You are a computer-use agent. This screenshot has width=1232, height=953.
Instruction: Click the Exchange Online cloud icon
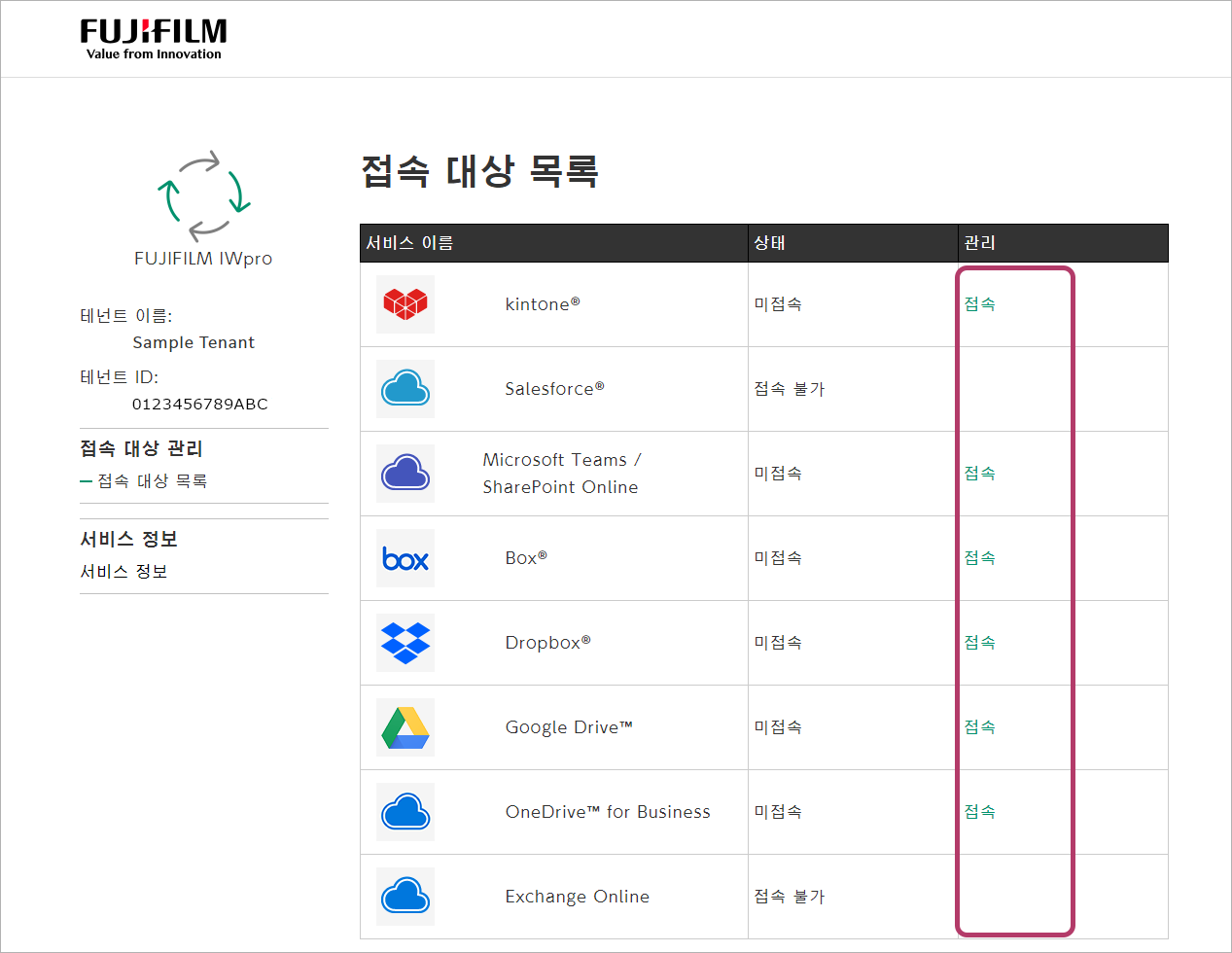click(x=405, y=897)
